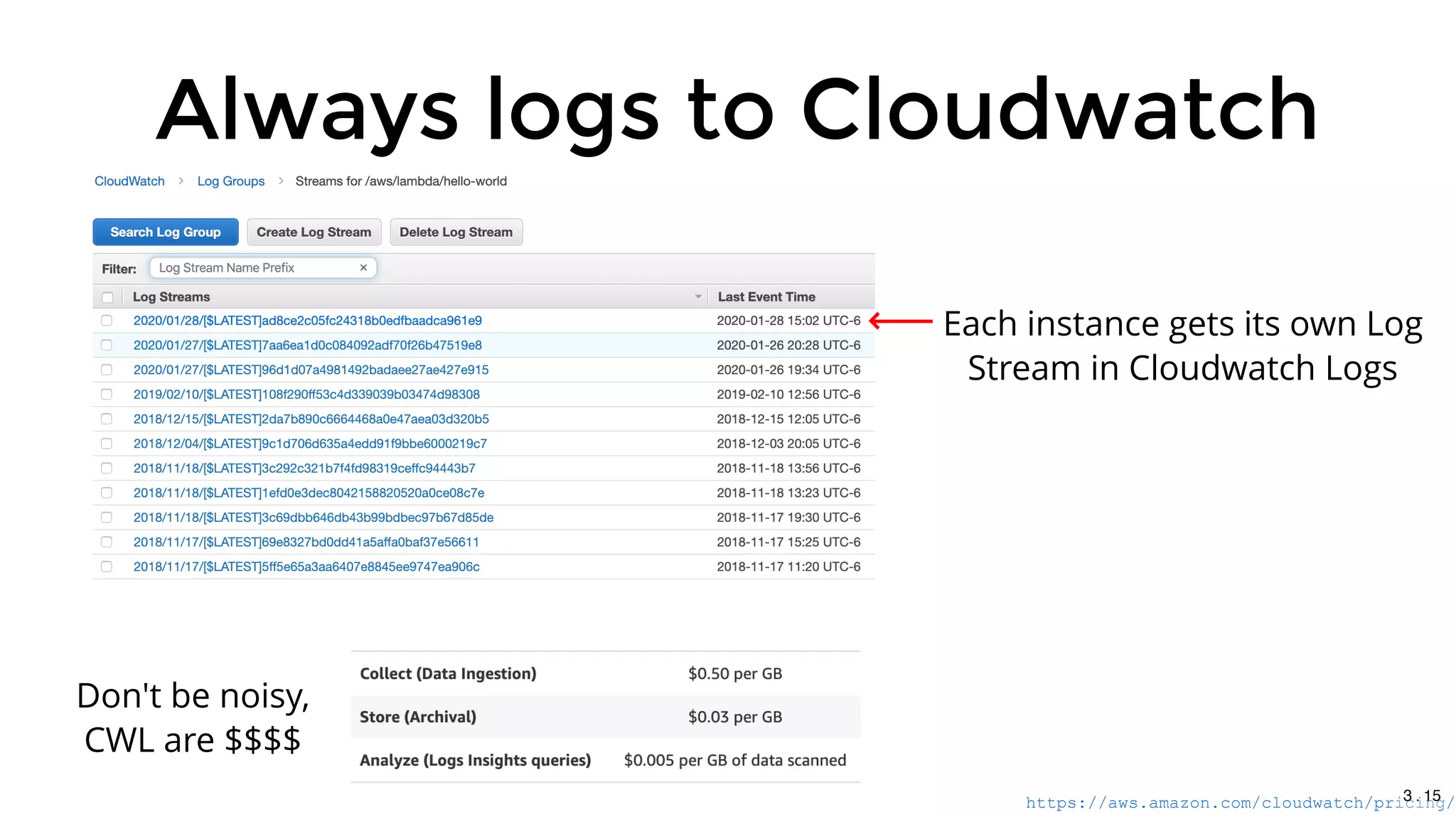1456x819 pixels.
Task: Open log stream 2020/01/27 96d1d07a4981492badaee27ae427e915
Action: tap(311, 370)
